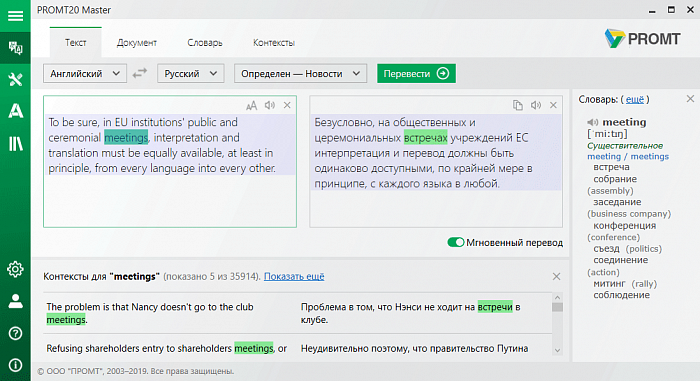The image size is (700, 381).
Task: Switch to the Документ tab
Action: coord(137,43)
